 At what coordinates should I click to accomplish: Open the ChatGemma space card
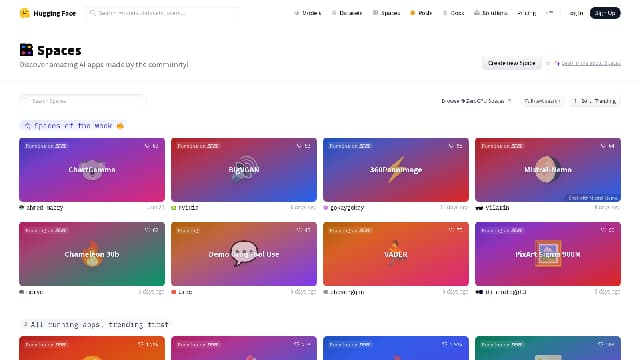point(92,170)
